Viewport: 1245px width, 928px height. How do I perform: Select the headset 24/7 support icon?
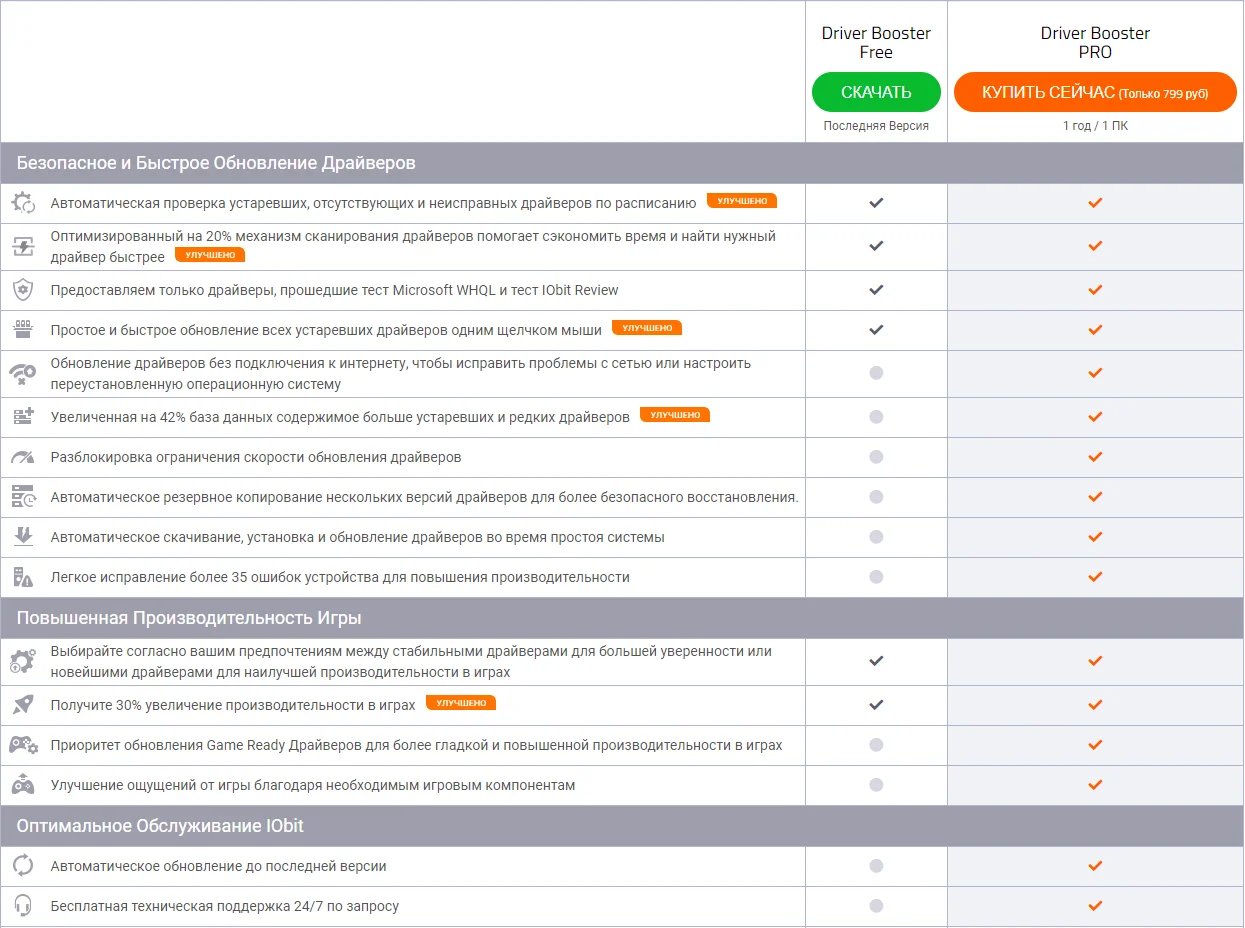click(x=23, y=907)
